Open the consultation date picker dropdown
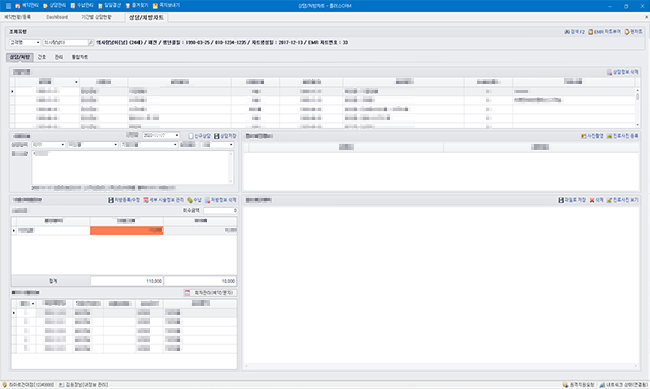The width and height of the screenshot is (650, 389). pyautogui.click(x=177, y=136)
